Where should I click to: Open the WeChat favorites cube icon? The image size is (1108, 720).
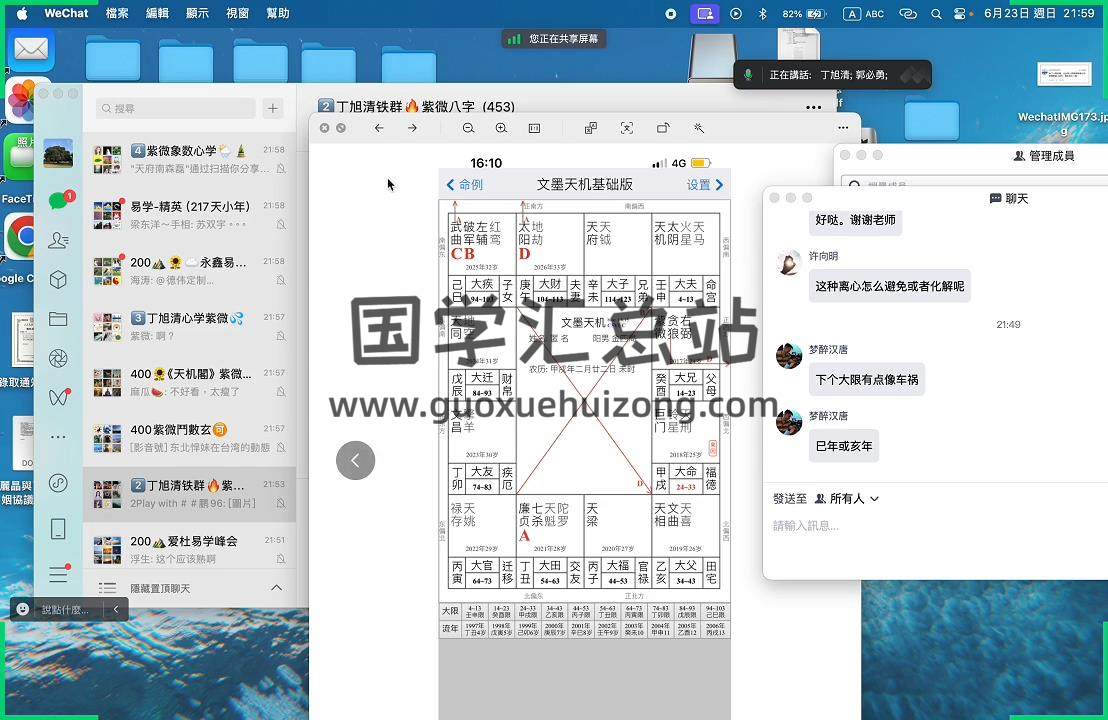58,280
